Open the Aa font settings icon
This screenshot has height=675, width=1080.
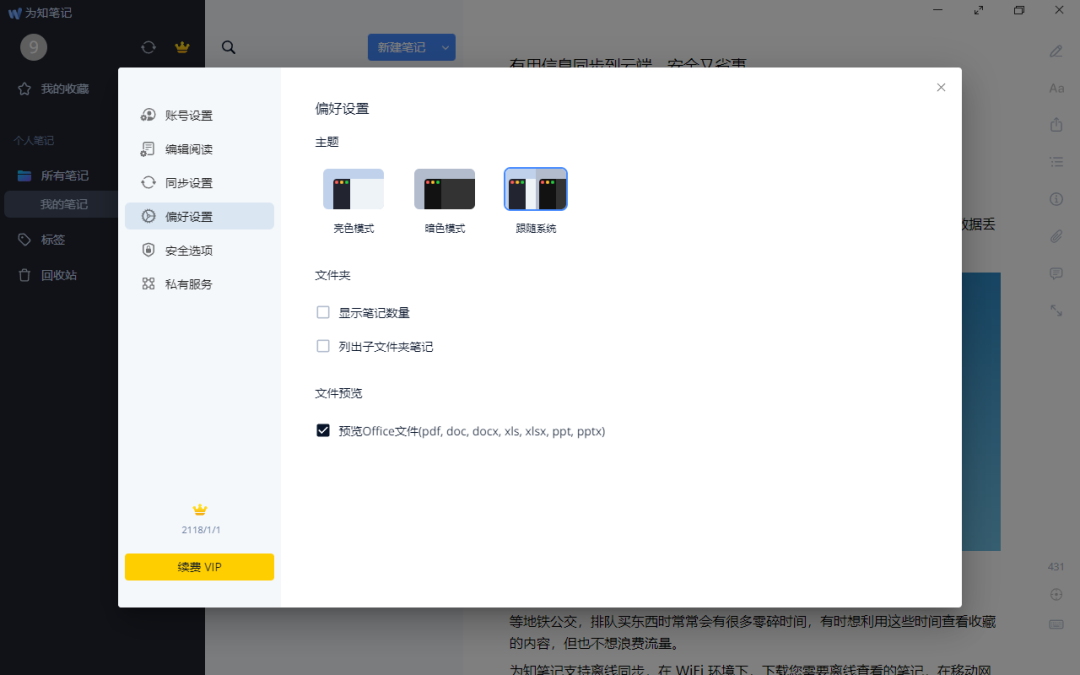point(1058,88)
